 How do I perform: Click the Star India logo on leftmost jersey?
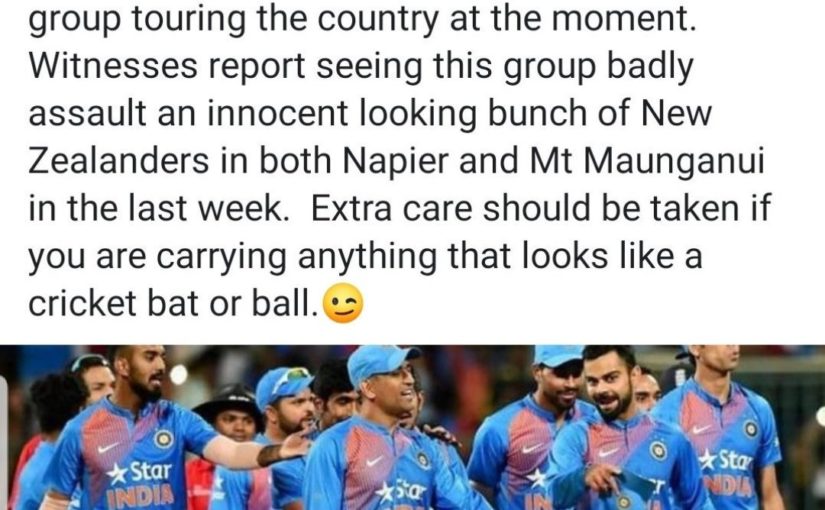[140, 482]
